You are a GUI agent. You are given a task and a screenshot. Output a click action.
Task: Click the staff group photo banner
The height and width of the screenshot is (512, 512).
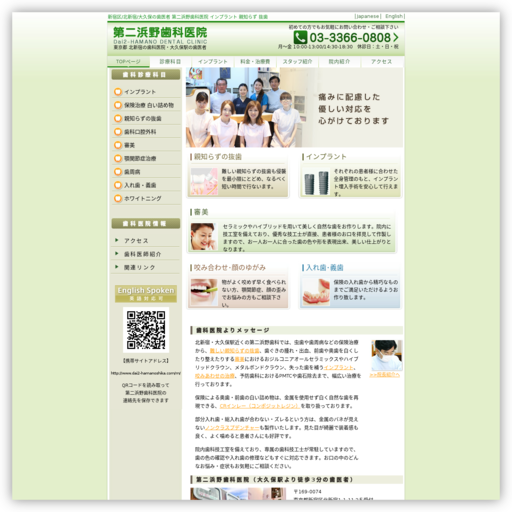tap(294, 107)
